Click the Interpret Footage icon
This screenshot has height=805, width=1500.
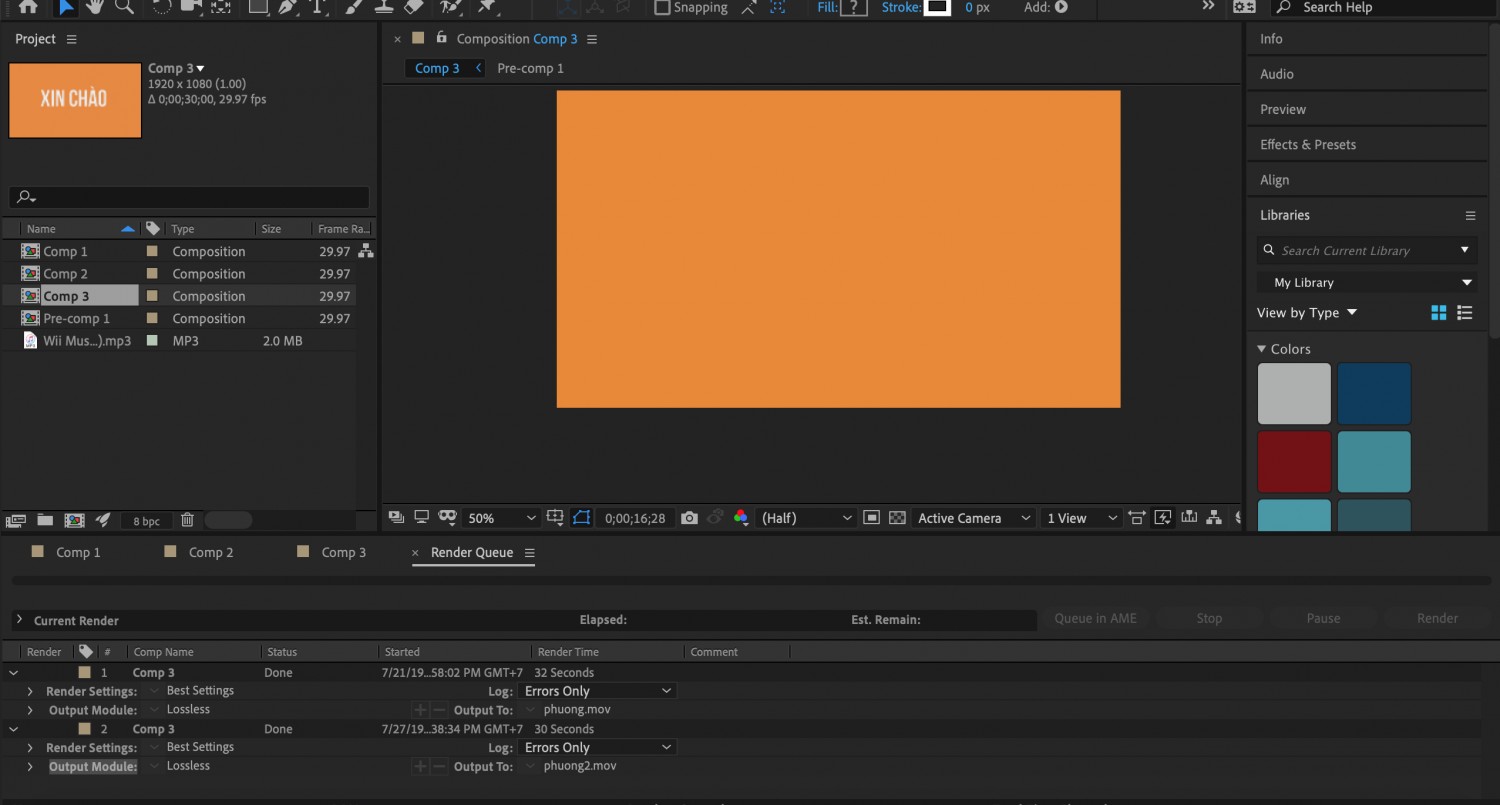point(15,520)
